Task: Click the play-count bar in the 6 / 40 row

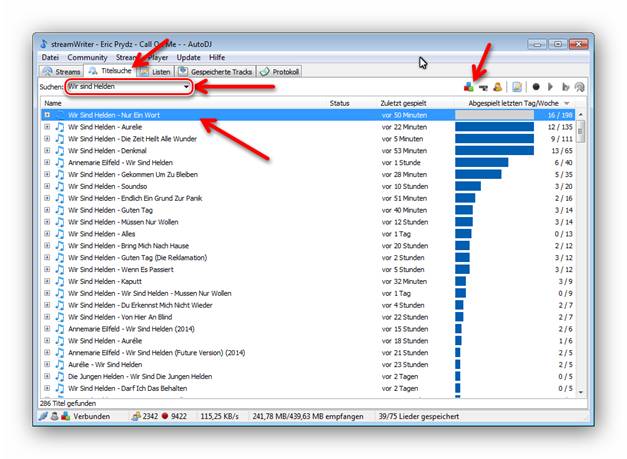Action: click(x=481, y=162)
